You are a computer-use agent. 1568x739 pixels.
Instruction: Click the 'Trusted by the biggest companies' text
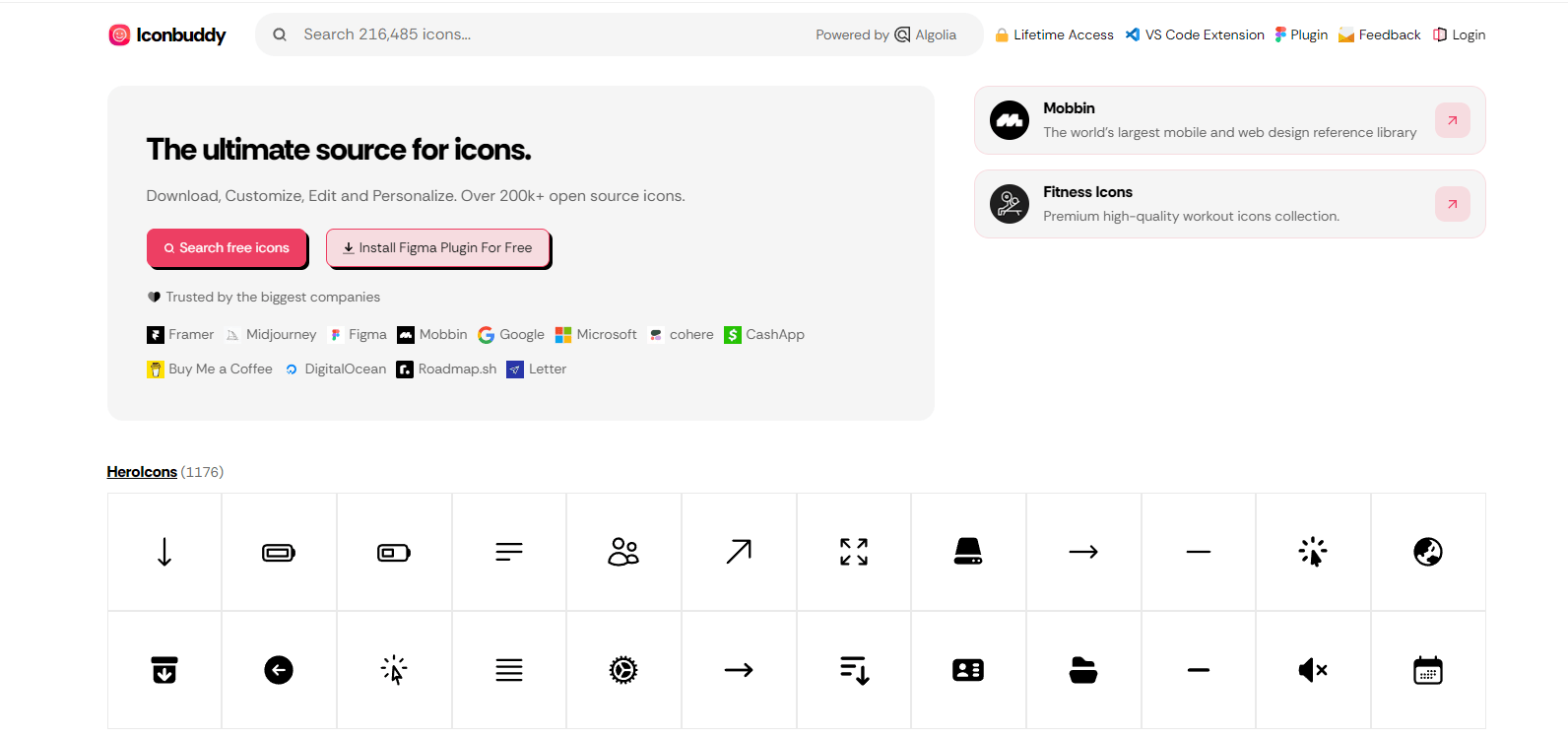tap(273, 298)
